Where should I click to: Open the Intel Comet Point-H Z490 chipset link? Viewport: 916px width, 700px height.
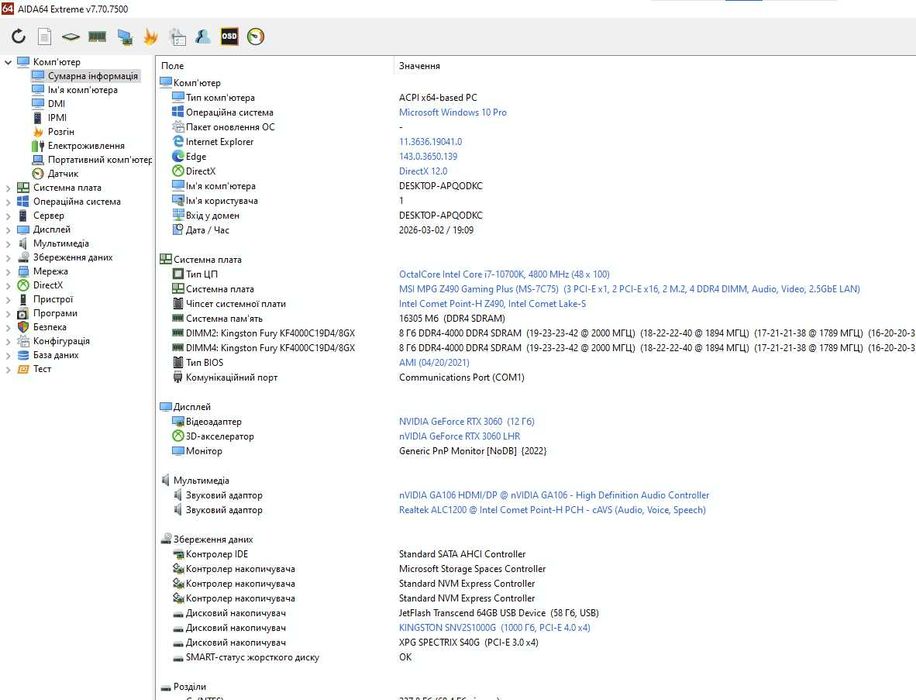[x=492, y=304]
